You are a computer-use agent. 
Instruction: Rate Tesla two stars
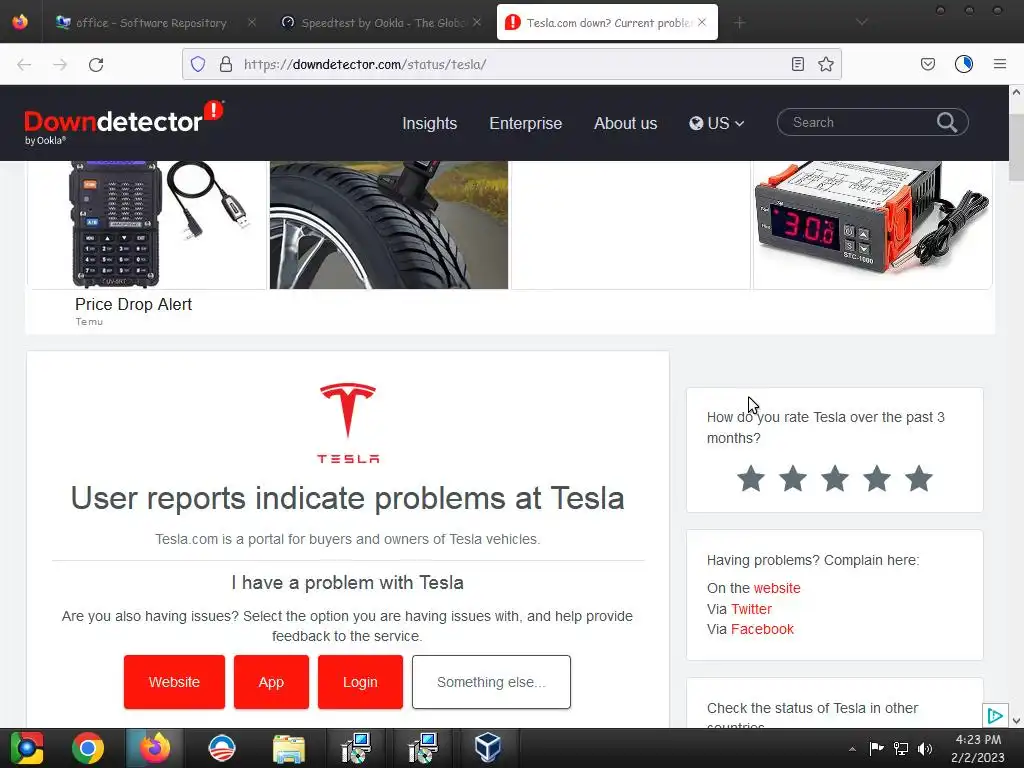(793, 478)
